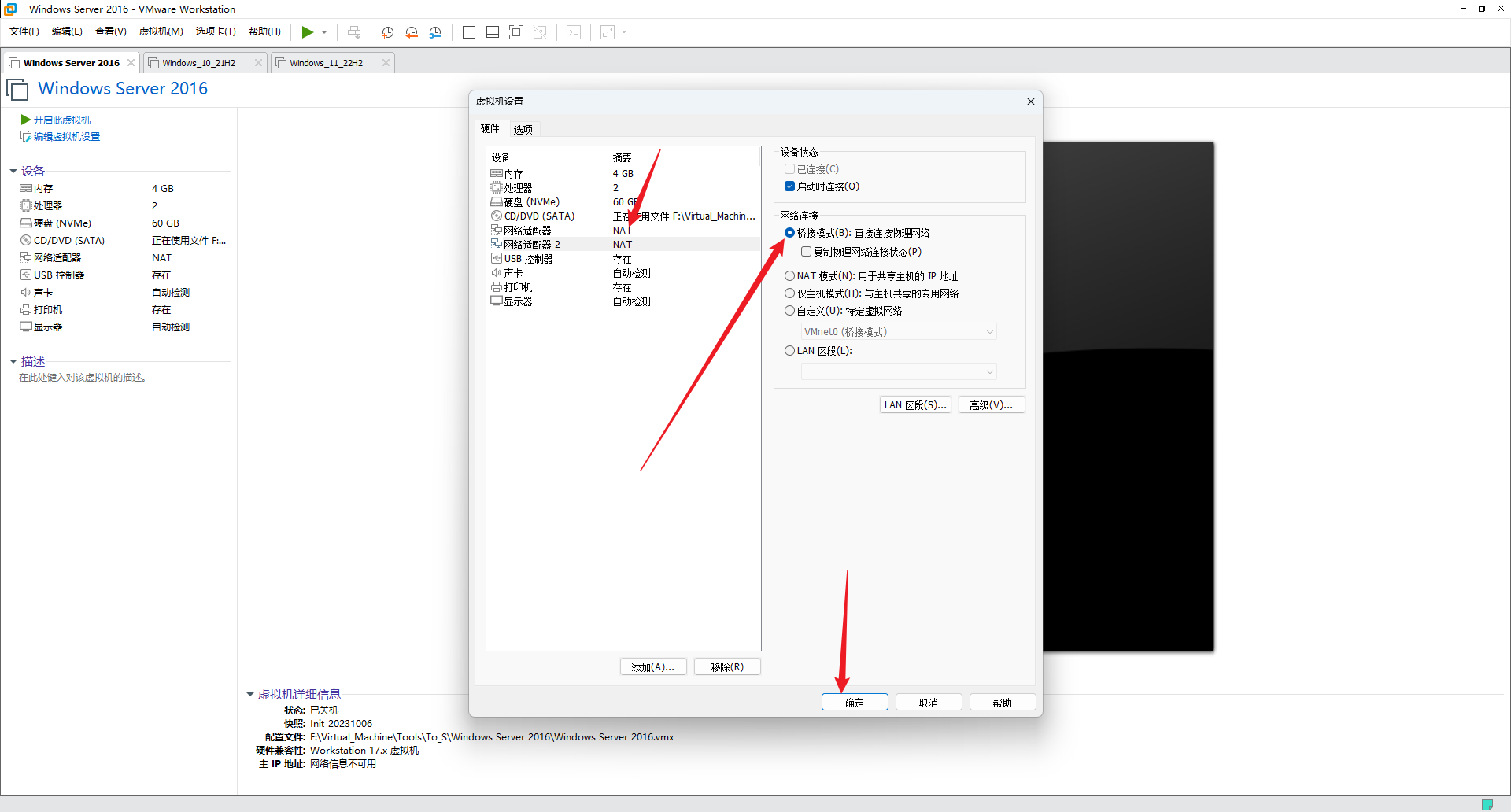The image size is (1511, 812).
Task: Click 移除(R) to remove device
Action: coord(727,667)
